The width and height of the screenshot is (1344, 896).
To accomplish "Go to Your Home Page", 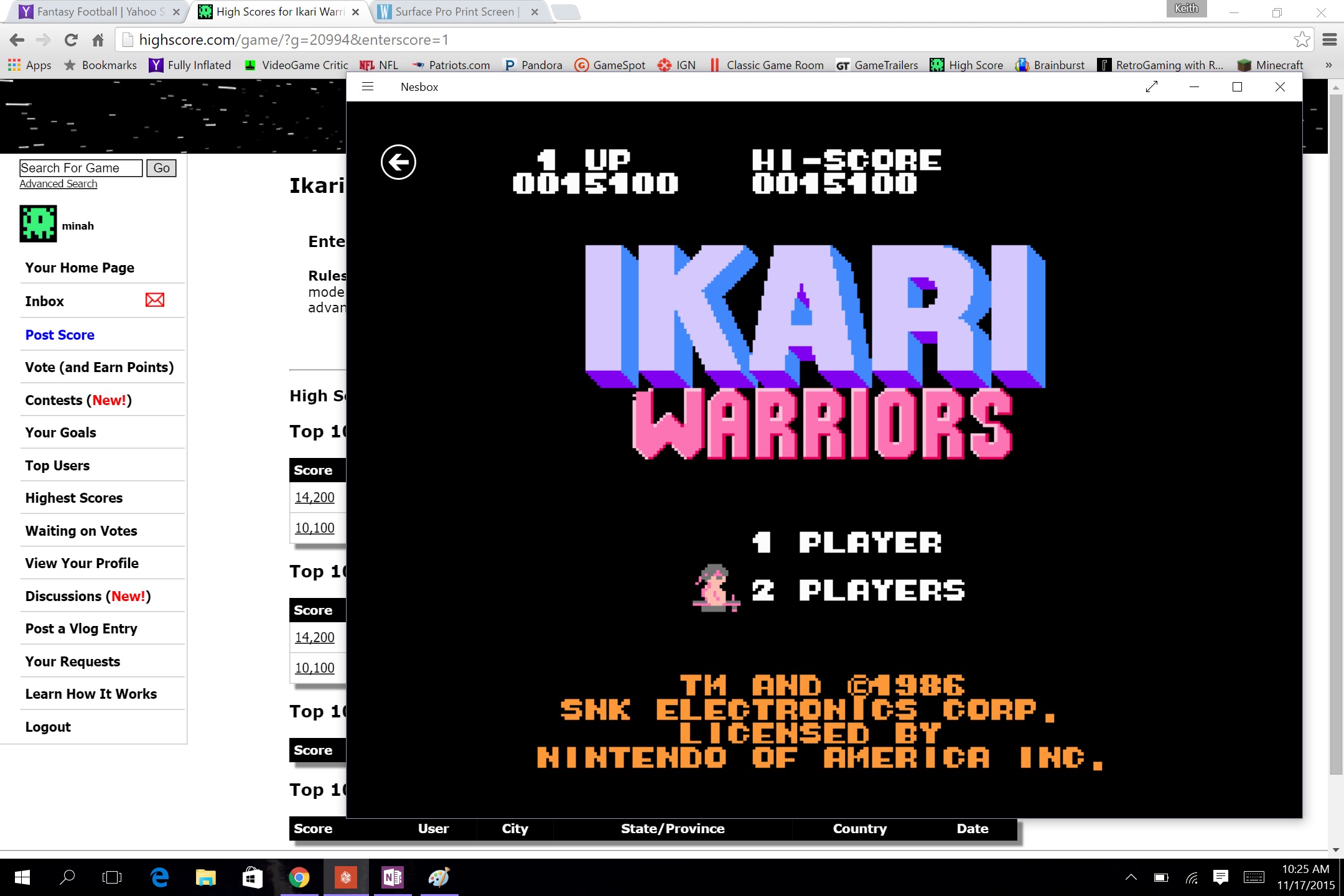I will 80,268.
